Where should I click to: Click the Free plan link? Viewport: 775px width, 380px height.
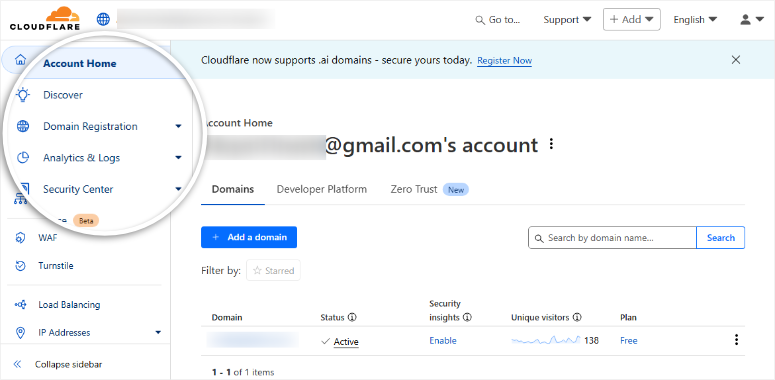[x=629, y=340]
